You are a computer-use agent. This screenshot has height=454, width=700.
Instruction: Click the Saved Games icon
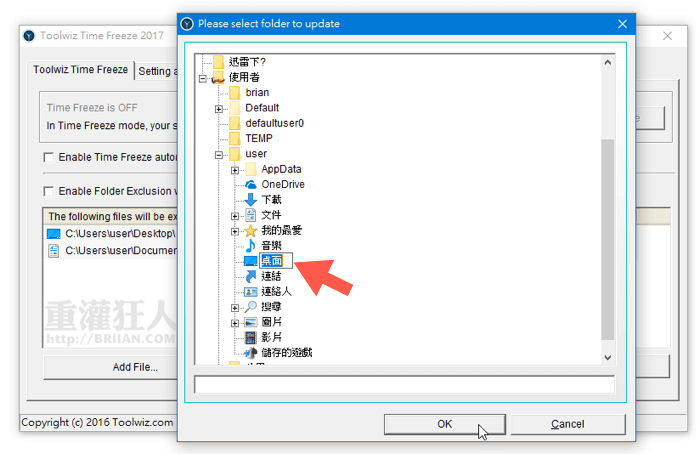pos(250,353)
